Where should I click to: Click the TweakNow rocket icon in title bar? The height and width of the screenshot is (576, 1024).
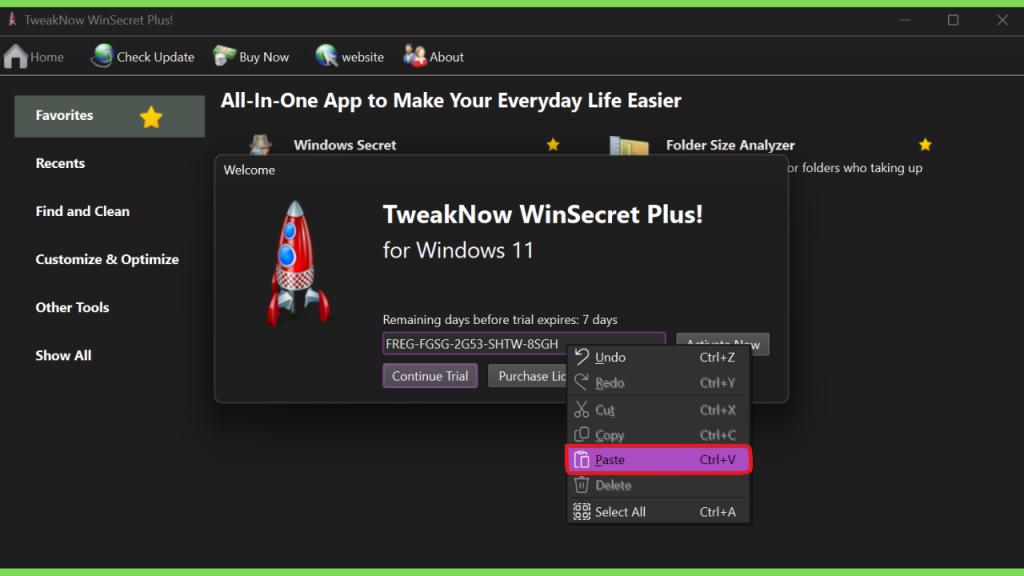coord(12,20)
